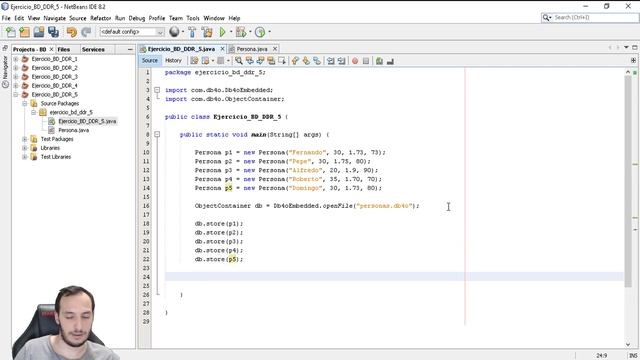Click the New File toolbar icon
640x360 pixels.
point(11,32)
